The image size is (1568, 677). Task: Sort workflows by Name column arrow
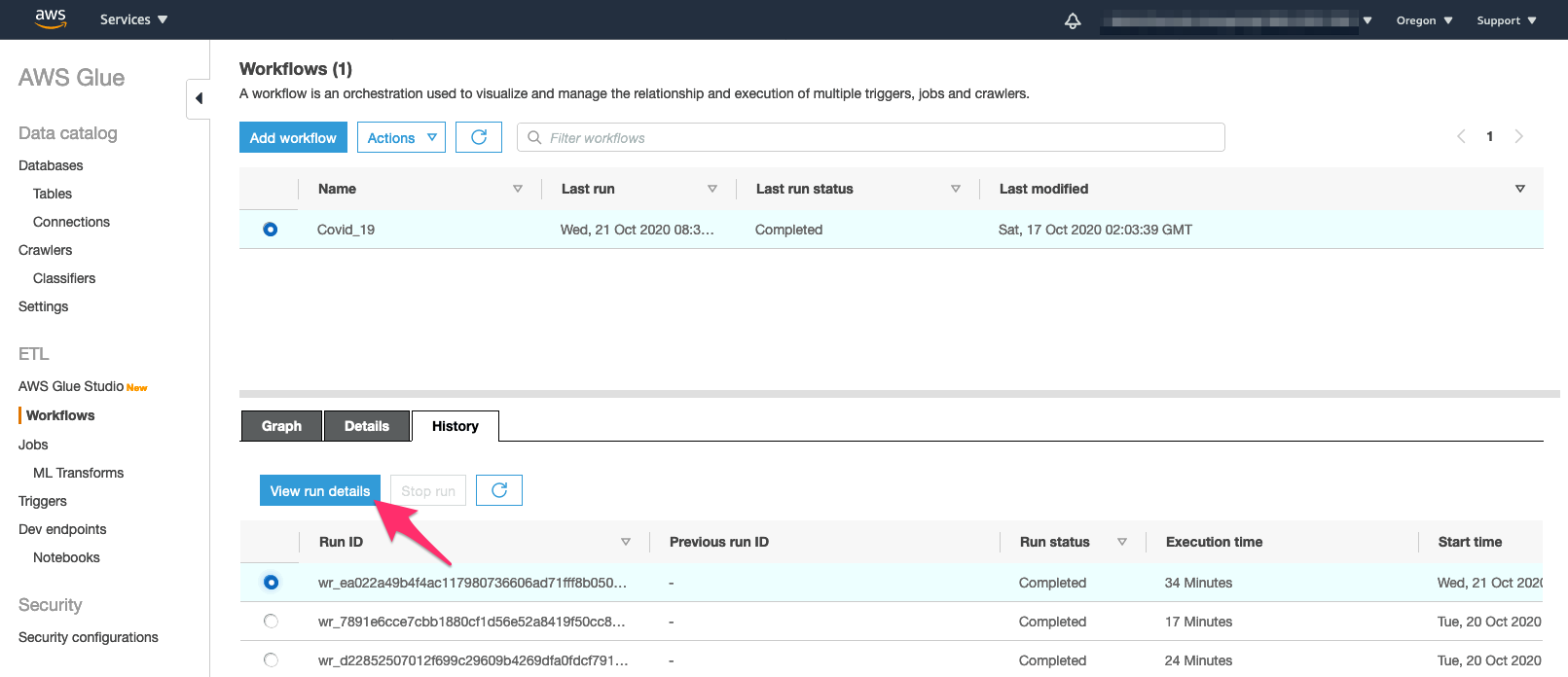518,189
